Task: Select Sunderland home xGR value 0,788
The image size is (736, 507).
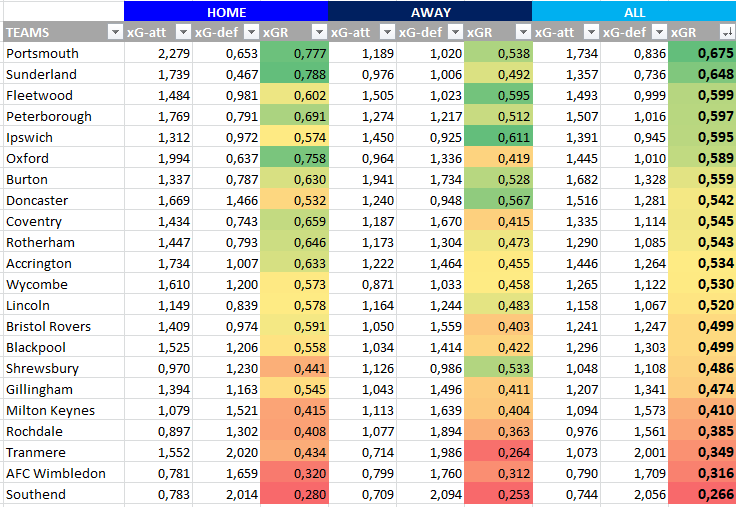Action: point(294,74)
